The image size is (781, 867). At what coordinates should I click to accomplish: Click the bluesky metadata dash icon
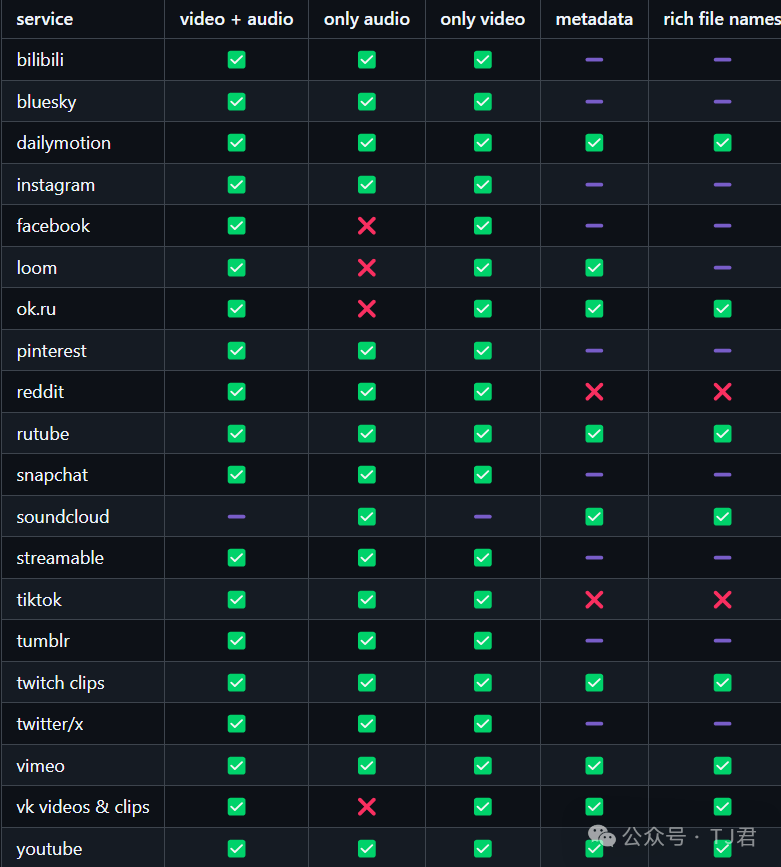click(x=594, y=102)
